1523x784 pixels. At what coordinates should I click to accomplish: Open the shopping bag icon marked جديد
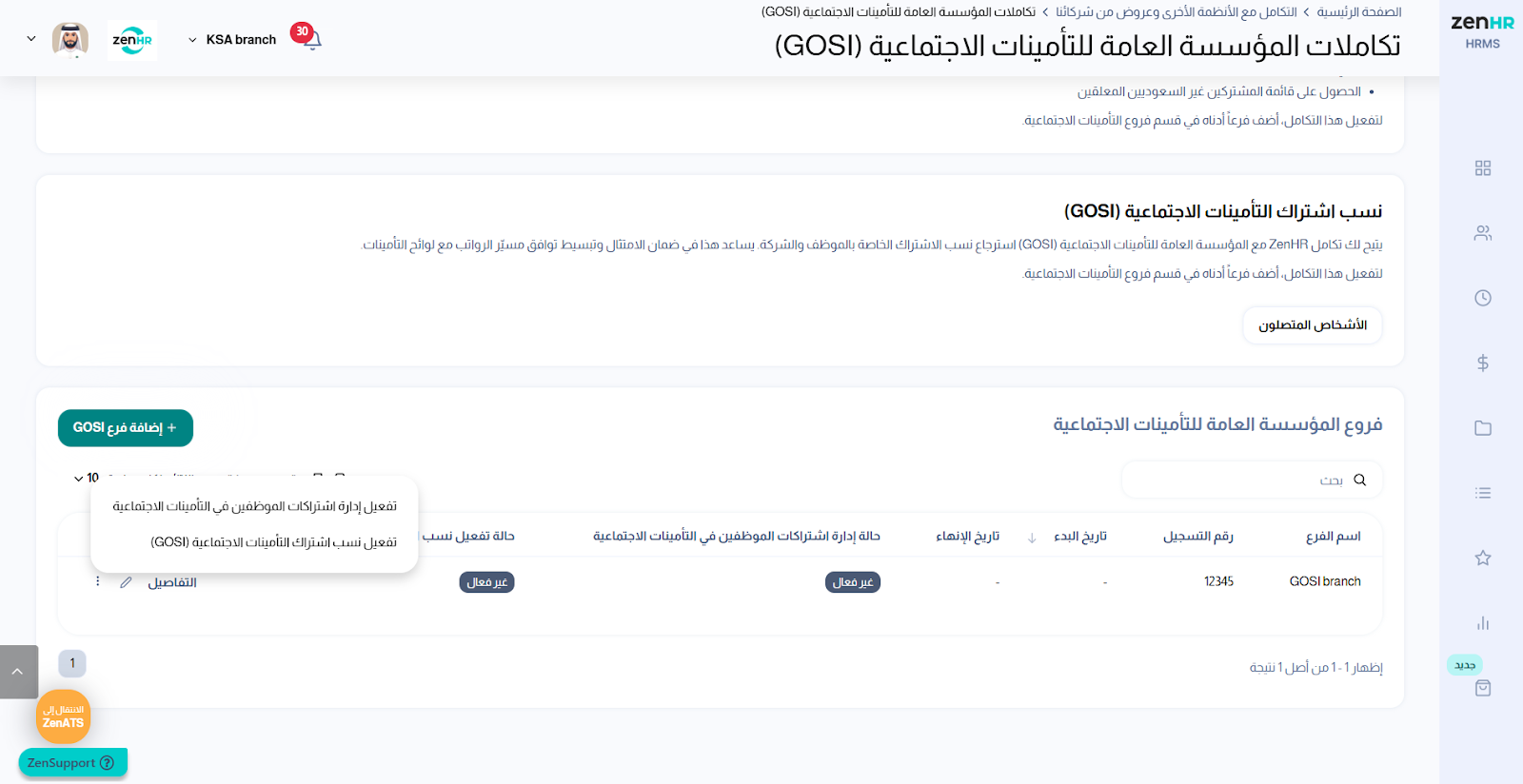coord(1482,688)
